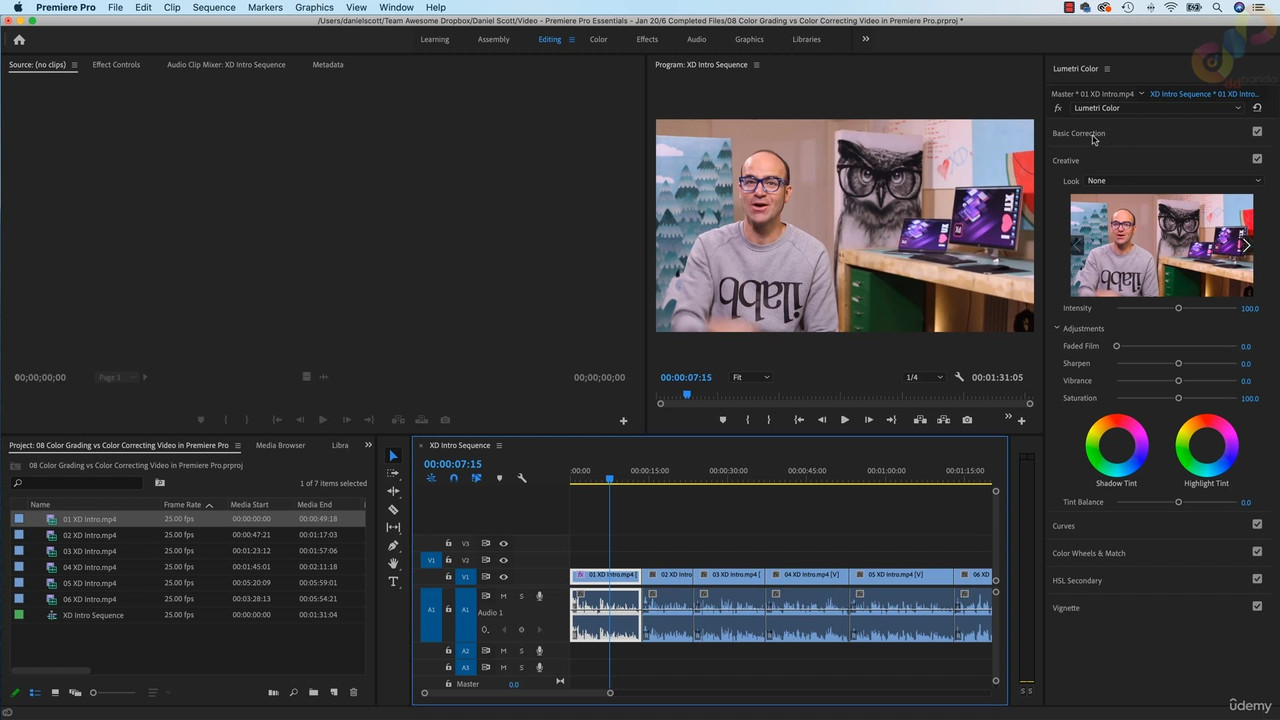Image resolution: width=1280 pixels, height=720 pixels.
Task: Toggle Color Wheels & Match checkbox
Action: [x=1257, y=551]
